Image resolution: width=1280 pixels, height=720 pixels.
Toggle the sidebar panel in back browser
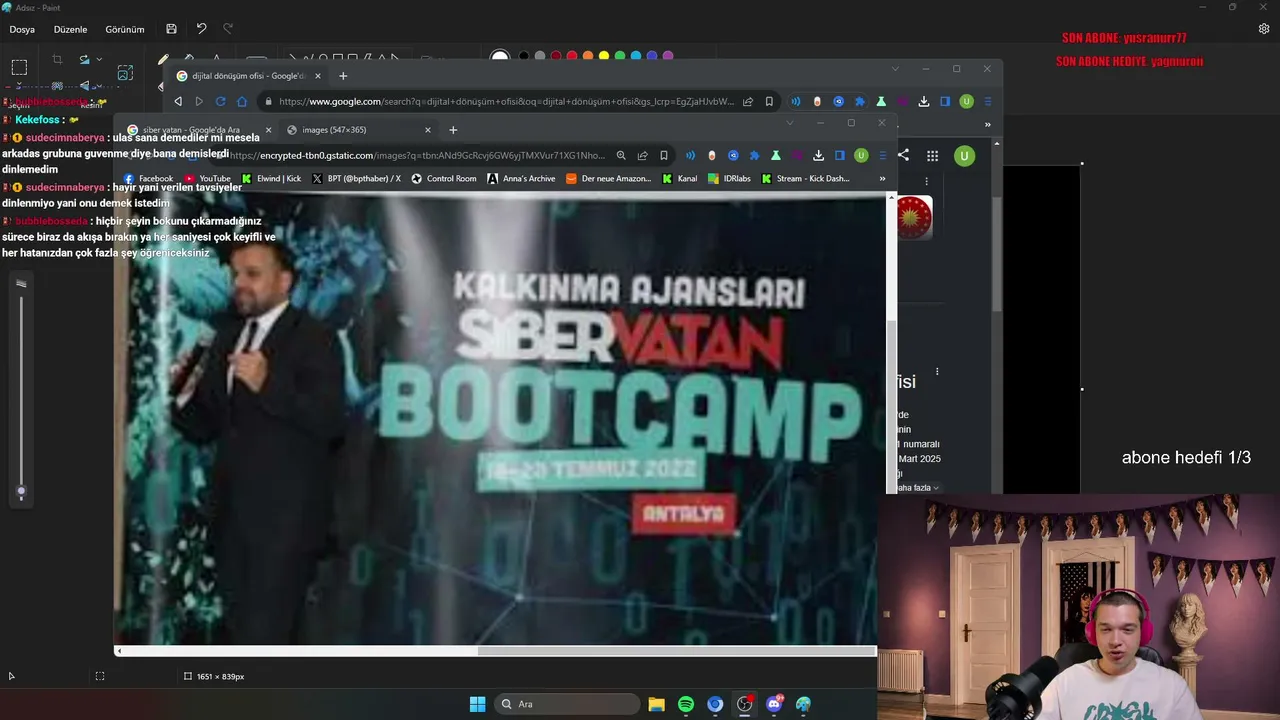(x=945, y=101)
